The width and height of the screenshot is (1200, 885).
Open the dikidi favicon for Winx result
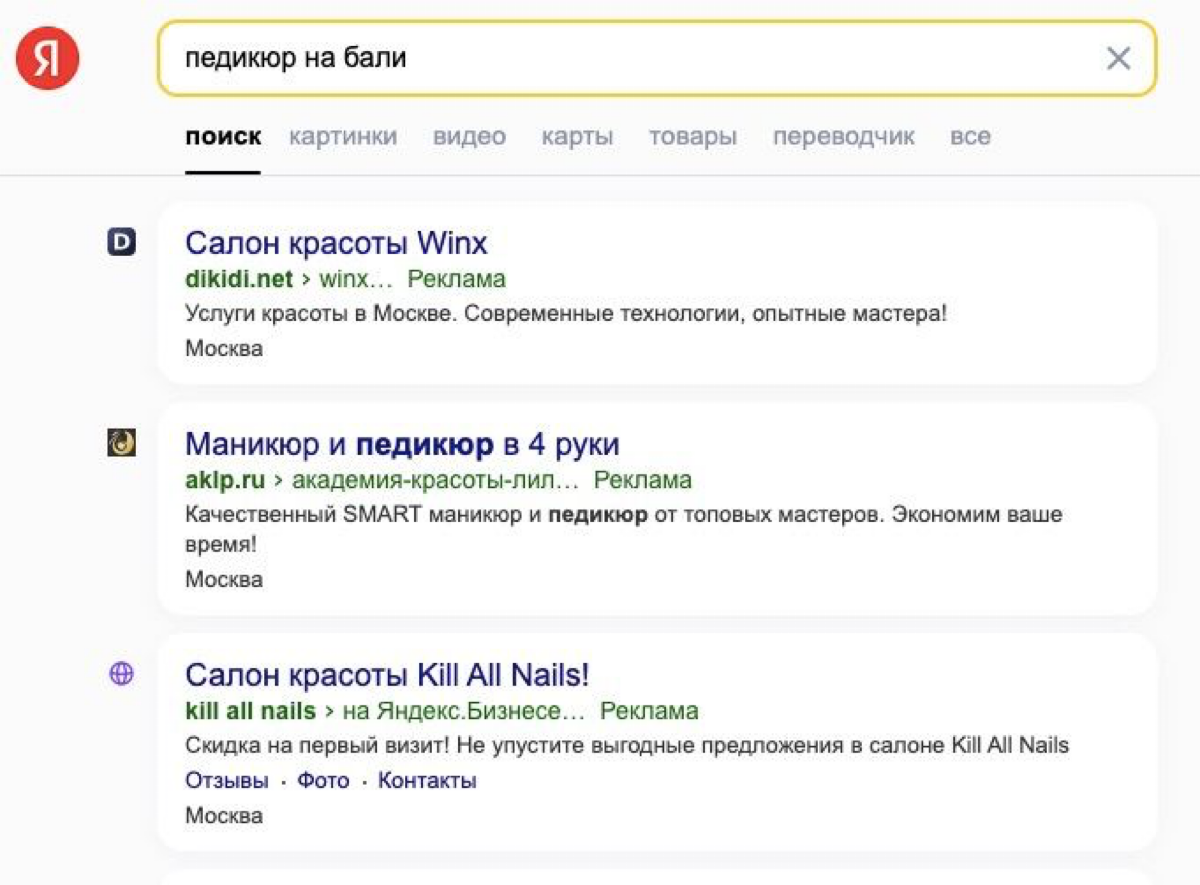[x=121, y=242]
